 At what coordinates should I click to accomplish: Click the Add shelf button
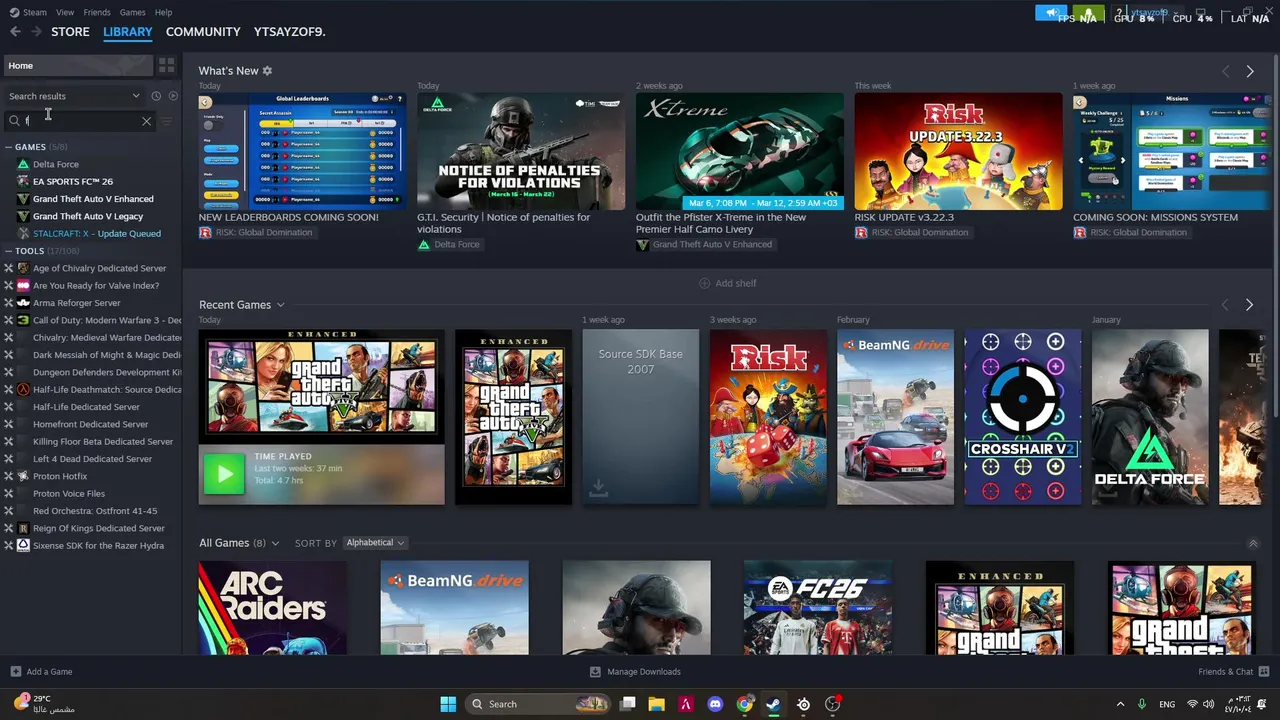click(727, 283)
